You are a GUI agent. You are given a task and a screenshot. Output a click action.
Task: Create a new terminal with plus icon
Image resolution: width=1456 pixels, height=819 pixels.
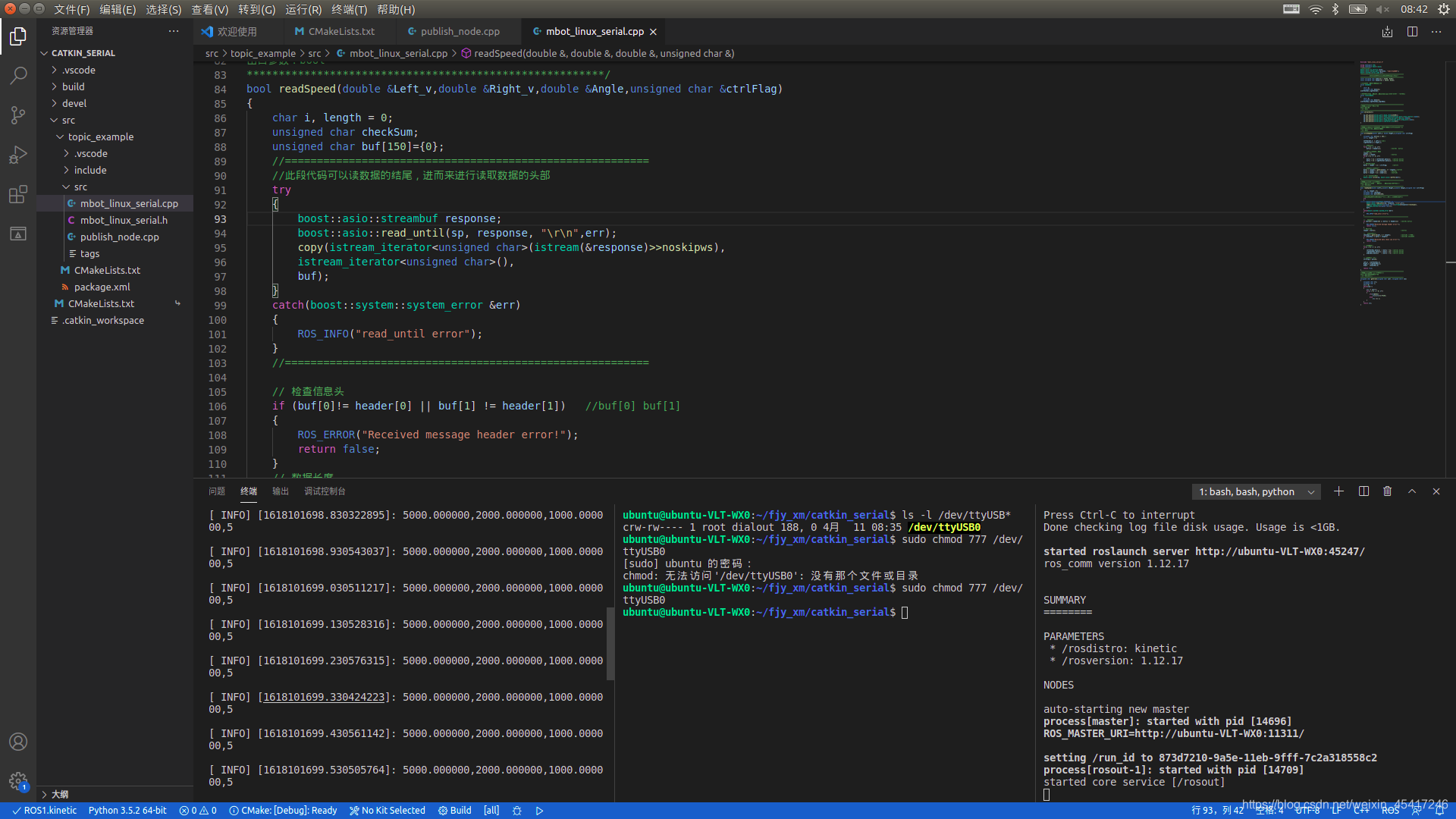pyautogui.click(x=1338, y=491)
